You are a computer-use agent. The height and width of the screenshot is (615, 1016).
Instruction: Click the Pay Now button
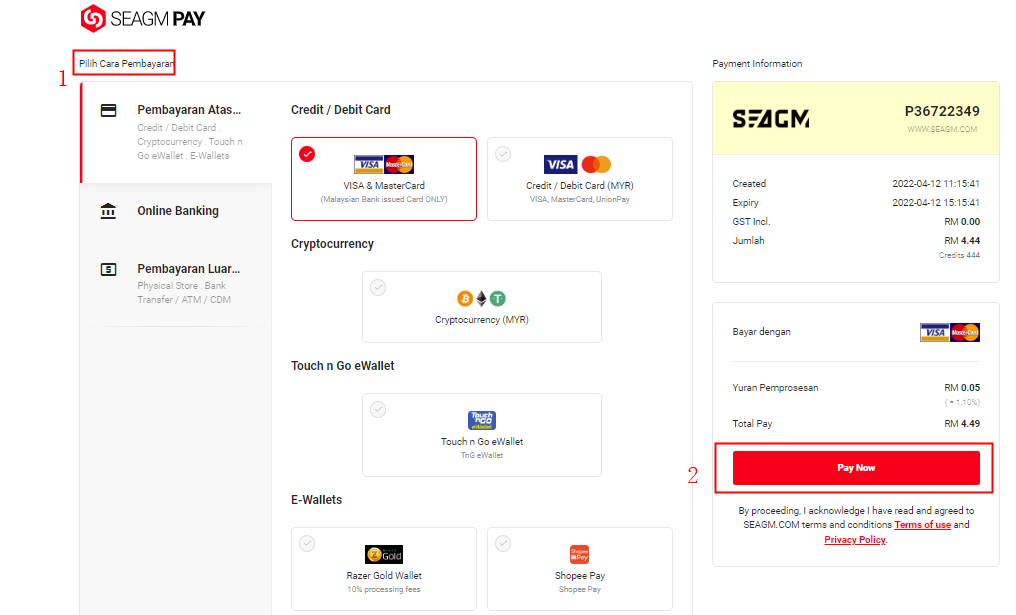(856, 468)
